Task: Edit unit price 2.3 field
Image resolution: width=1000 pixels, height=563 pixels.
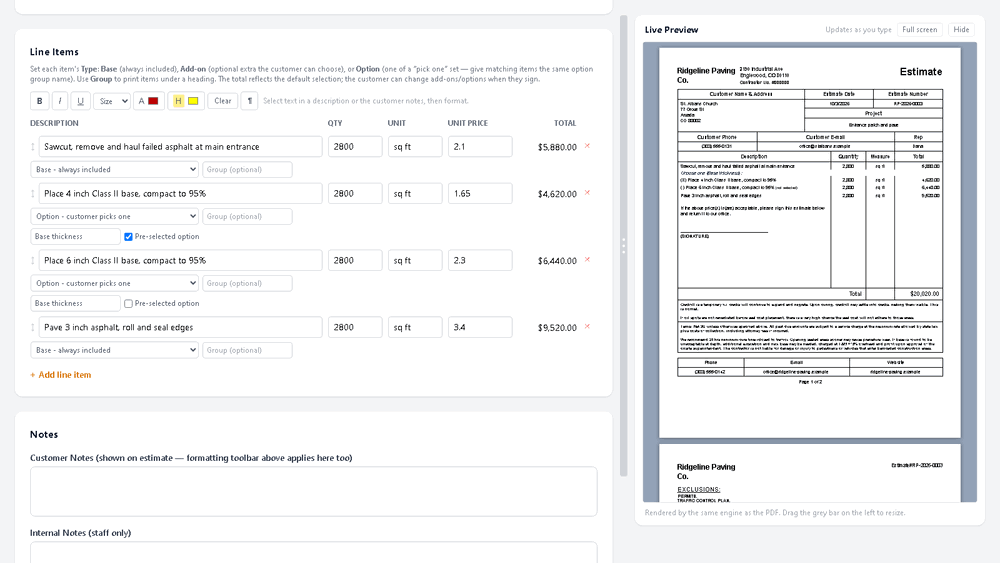Action: click(480, 261)
